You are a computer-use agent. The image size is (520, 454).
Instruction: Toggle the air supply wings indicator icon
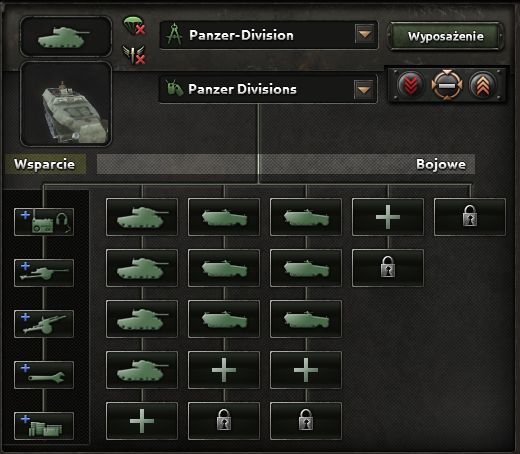click(x=134, y=55)
